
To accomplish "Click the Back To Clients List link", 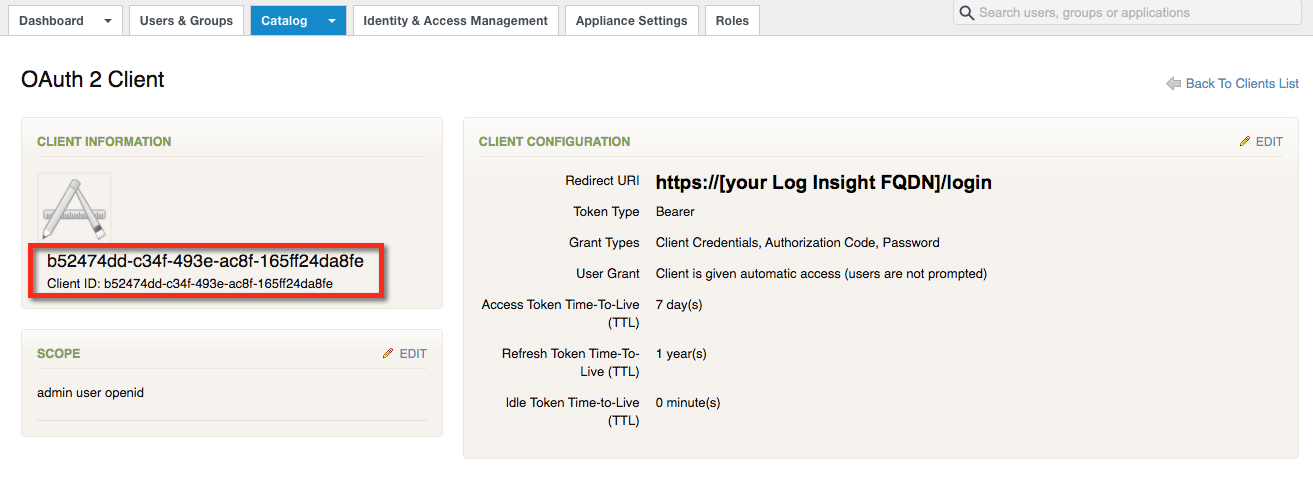I will (1242, 84).
